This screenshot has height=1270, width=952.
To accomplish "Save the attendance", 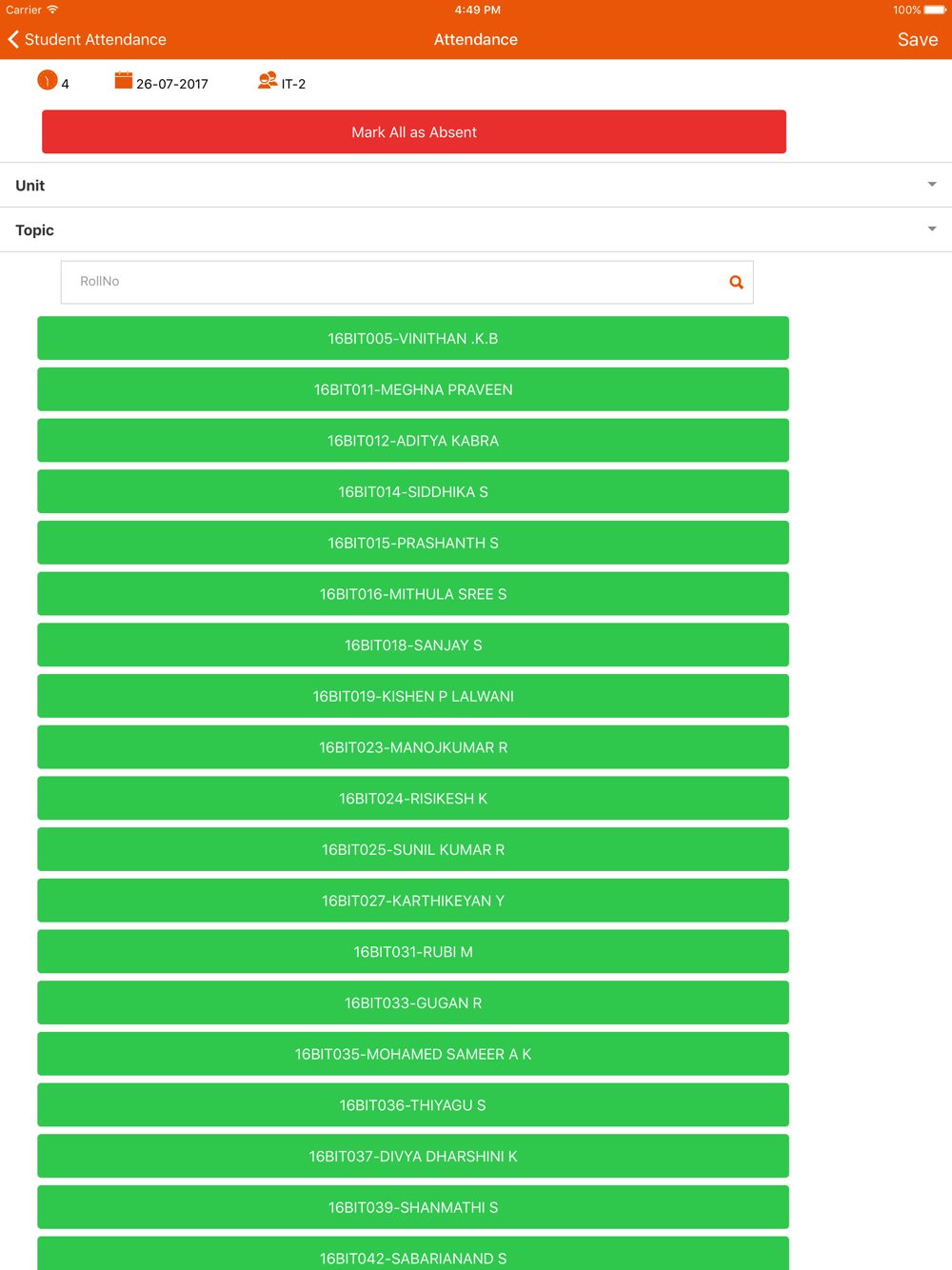I will pyautogui.click(x=918, y=39).
